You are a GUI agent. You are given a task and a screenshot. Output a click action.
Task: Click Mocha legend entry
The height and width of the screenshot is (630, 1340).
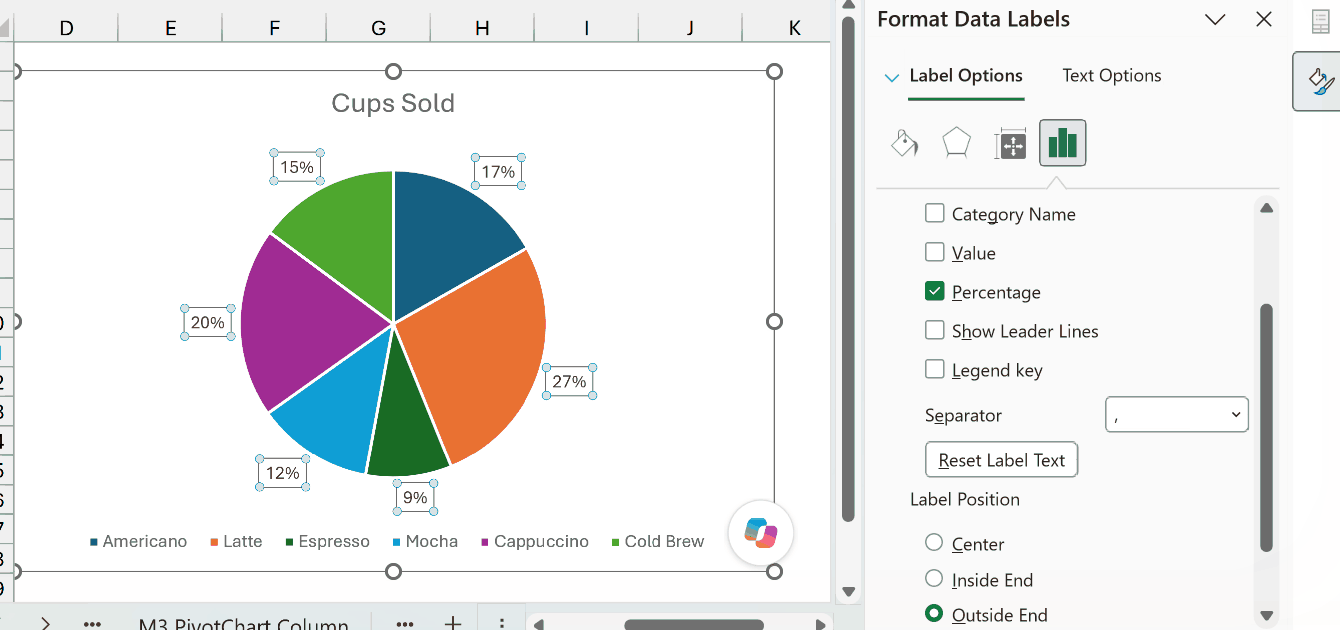point(425,541)
